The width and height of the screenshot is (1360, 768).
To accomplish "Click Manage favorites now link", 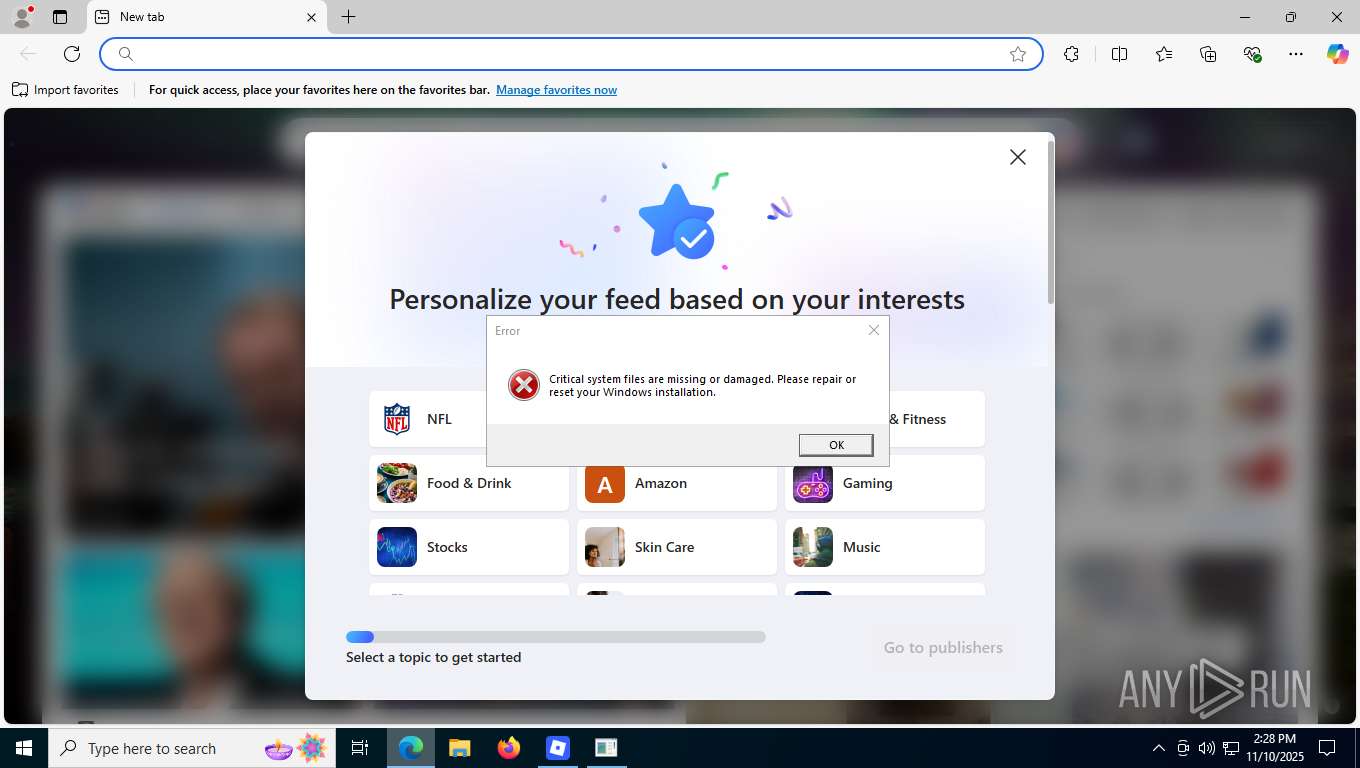I will coord(556,90).
